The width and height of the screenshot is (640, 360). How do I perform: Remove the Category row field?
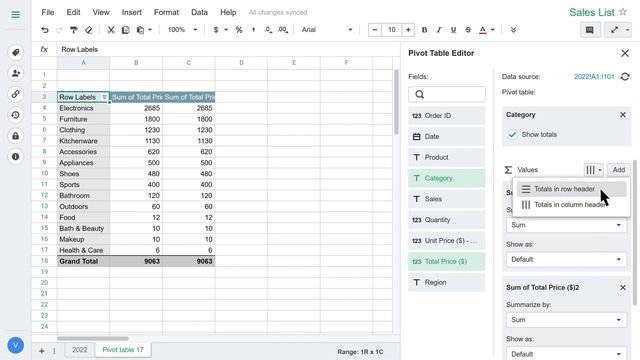coord(623,115)
